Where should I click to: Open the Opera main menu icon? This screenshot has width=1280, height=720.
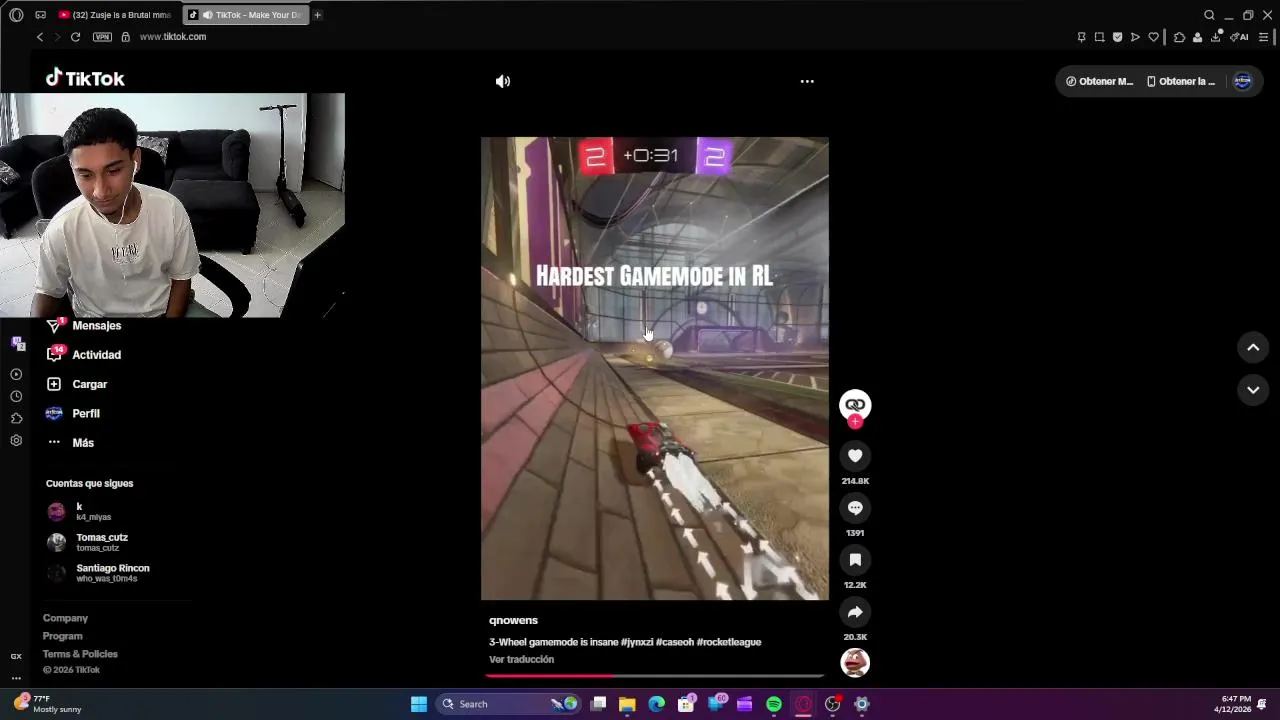(16, 15)
